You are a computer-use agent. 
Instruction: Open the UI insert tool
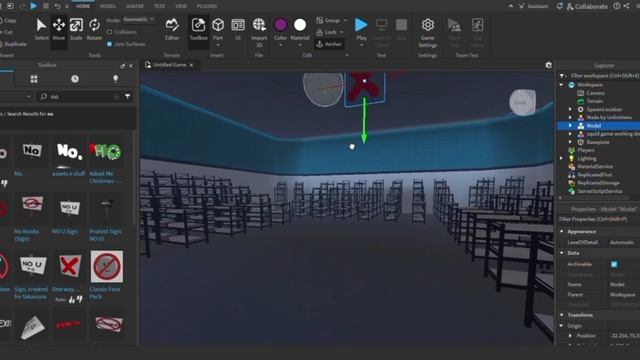coord(238,29)
